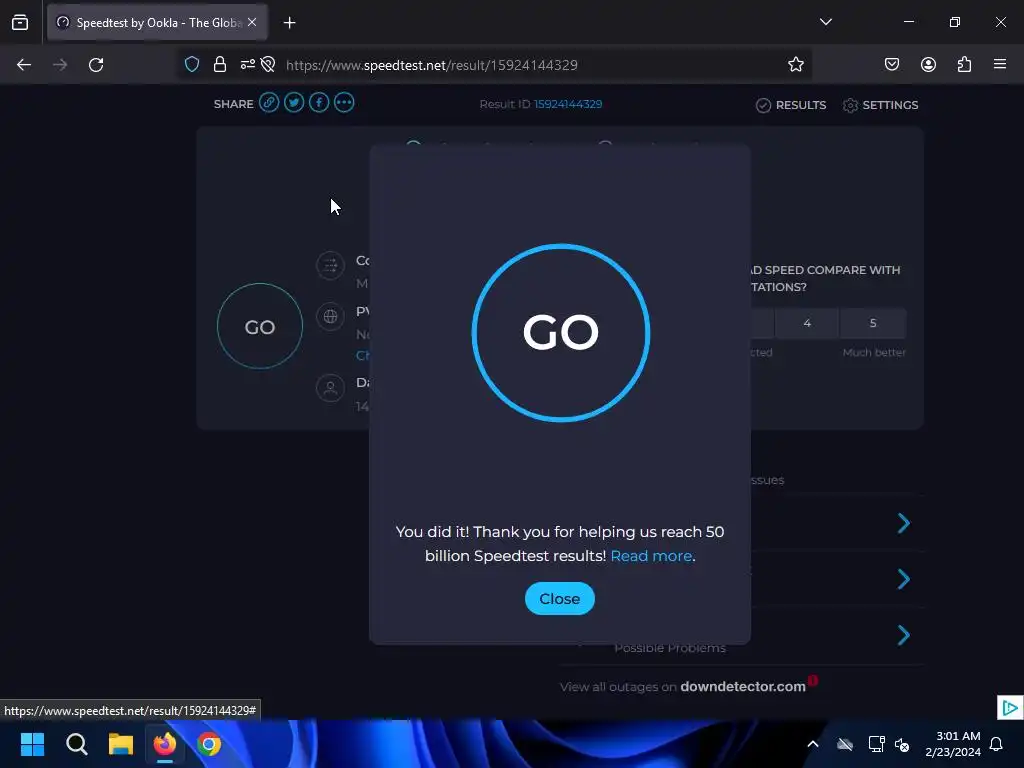1024x768 pixels.
Task: Select rating 5 Much better
Action: (x=873, y=323)
